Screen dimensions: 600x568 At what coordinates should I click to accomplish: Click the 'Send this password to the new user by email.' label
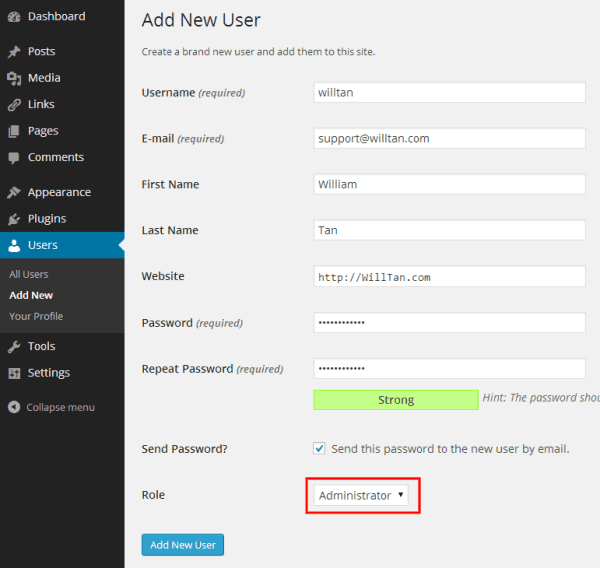pyautogui.click(x=450, y=449)
